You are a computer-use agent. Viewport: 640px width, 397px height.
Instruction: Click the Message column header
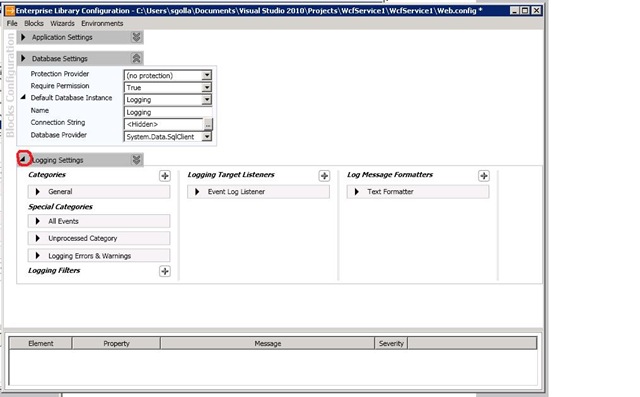pyautogui.click(x=268, y=344)
